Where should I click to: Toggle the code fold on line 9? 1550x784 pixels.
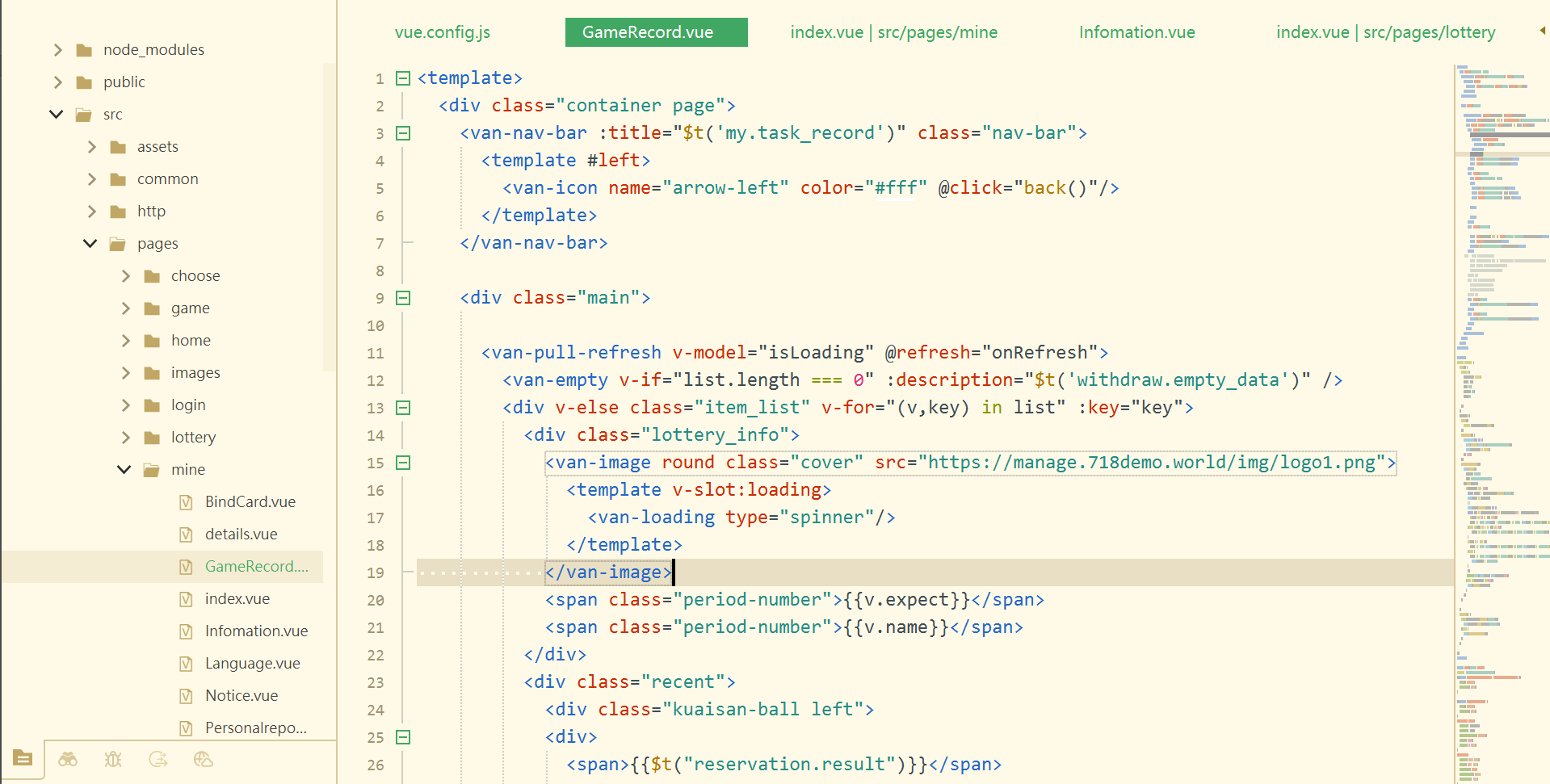click(403, 298)
